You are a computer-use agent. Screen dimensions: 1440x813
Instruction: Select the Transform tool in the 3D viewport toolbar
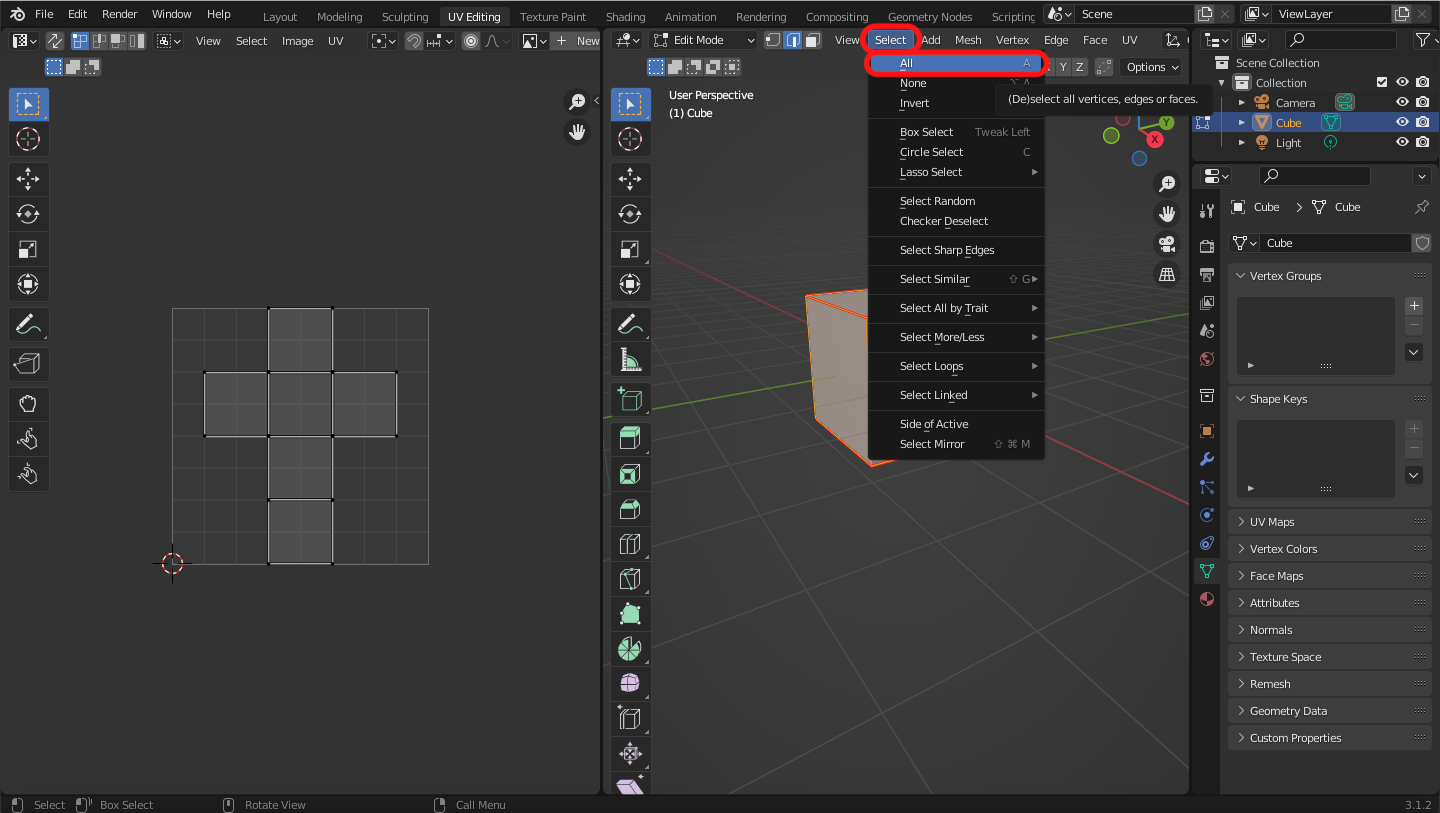coord(629,284)
